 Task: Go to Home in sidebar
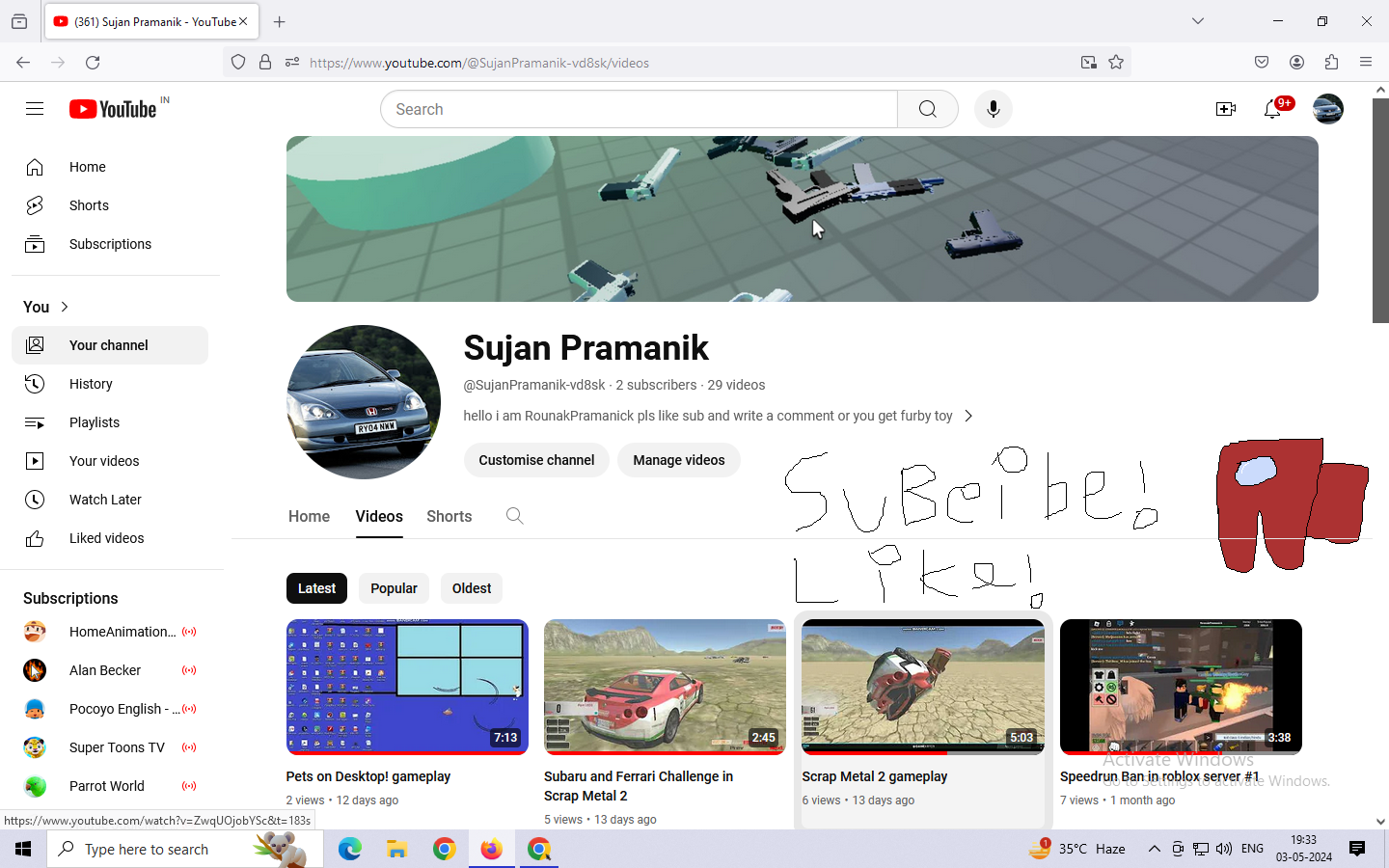[x=110, y=167]
